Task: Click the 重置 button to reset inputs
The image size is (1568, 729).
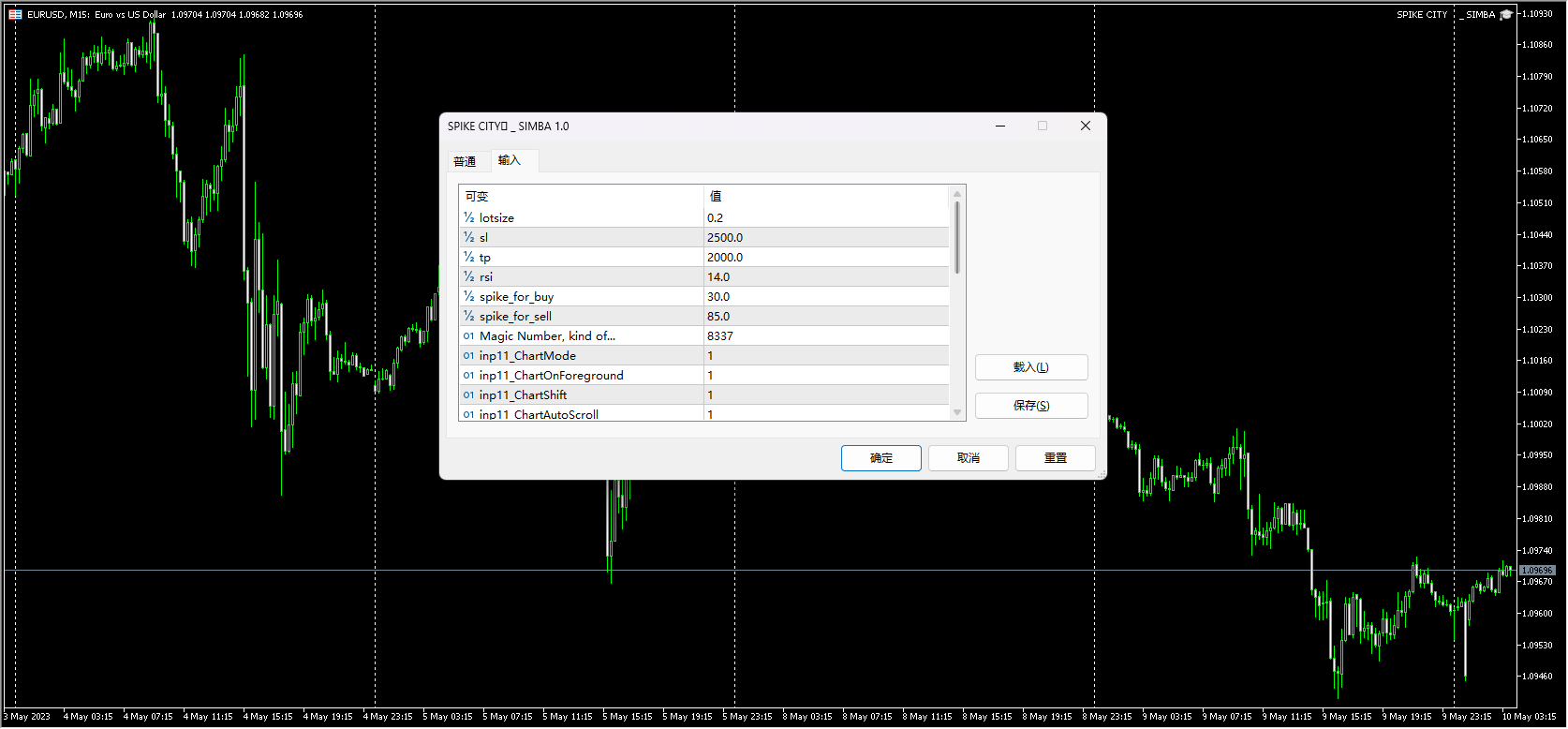Action: pyautogui.click(x=1055, y=458)
